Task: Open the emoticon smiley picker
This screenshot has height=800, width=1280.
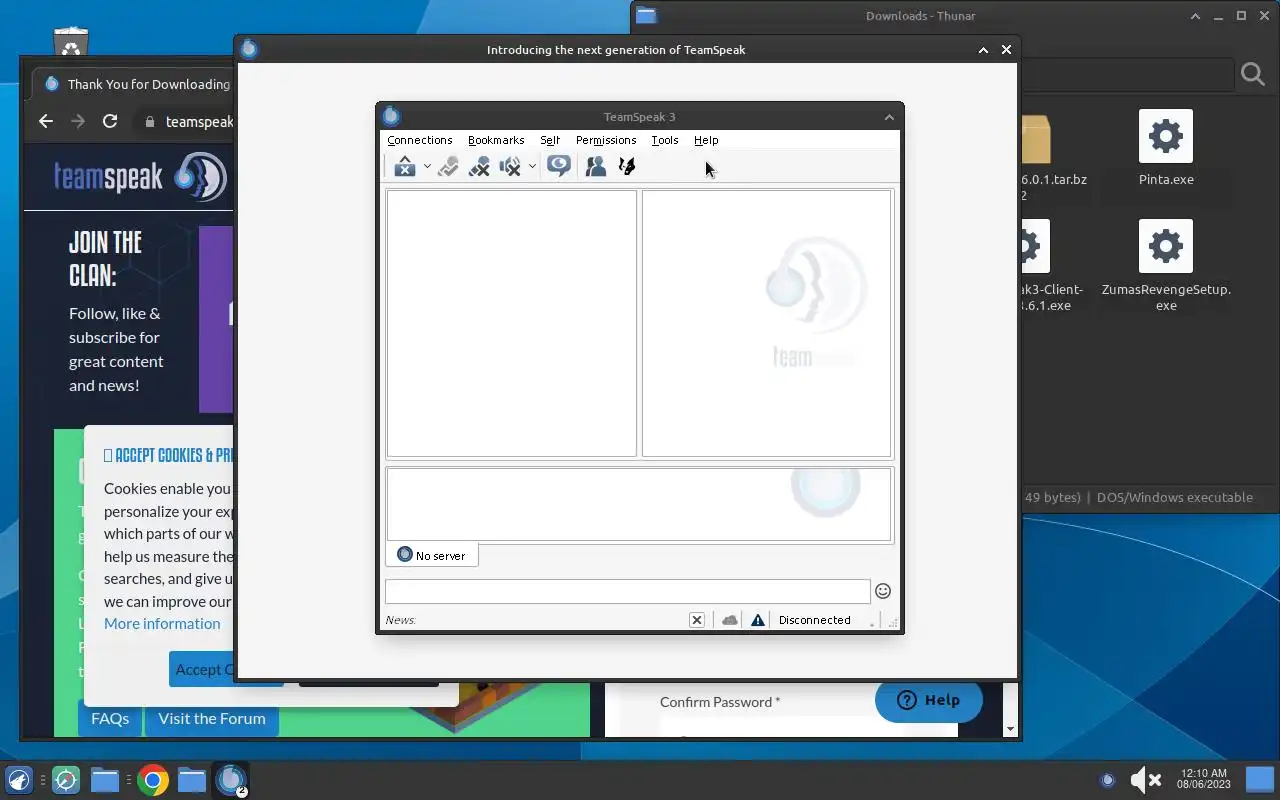Action: 883,591
